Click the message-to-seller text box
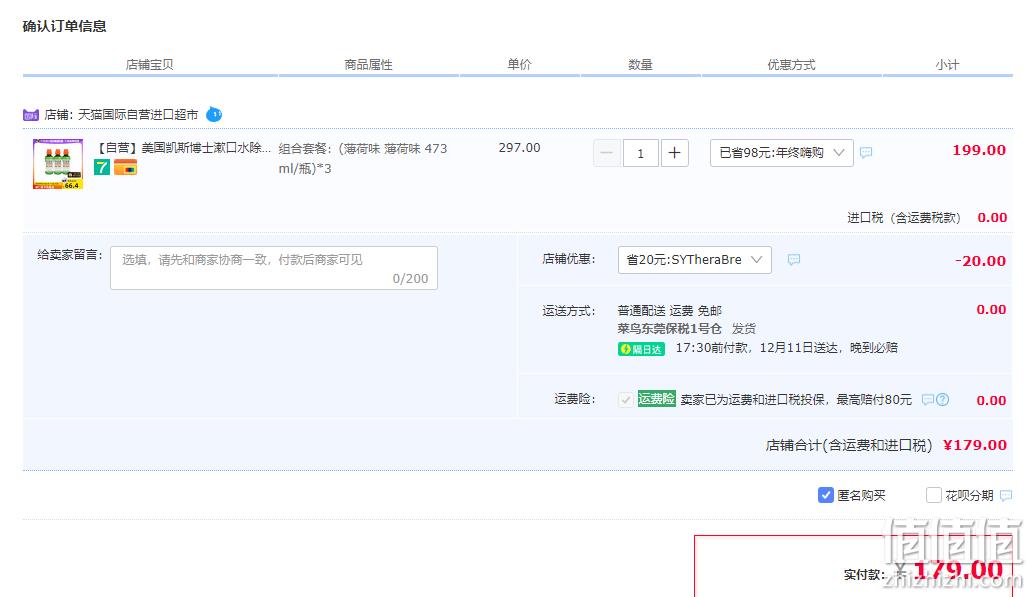The width and height of the screenshot is (1032, 597). coord(274,268)
